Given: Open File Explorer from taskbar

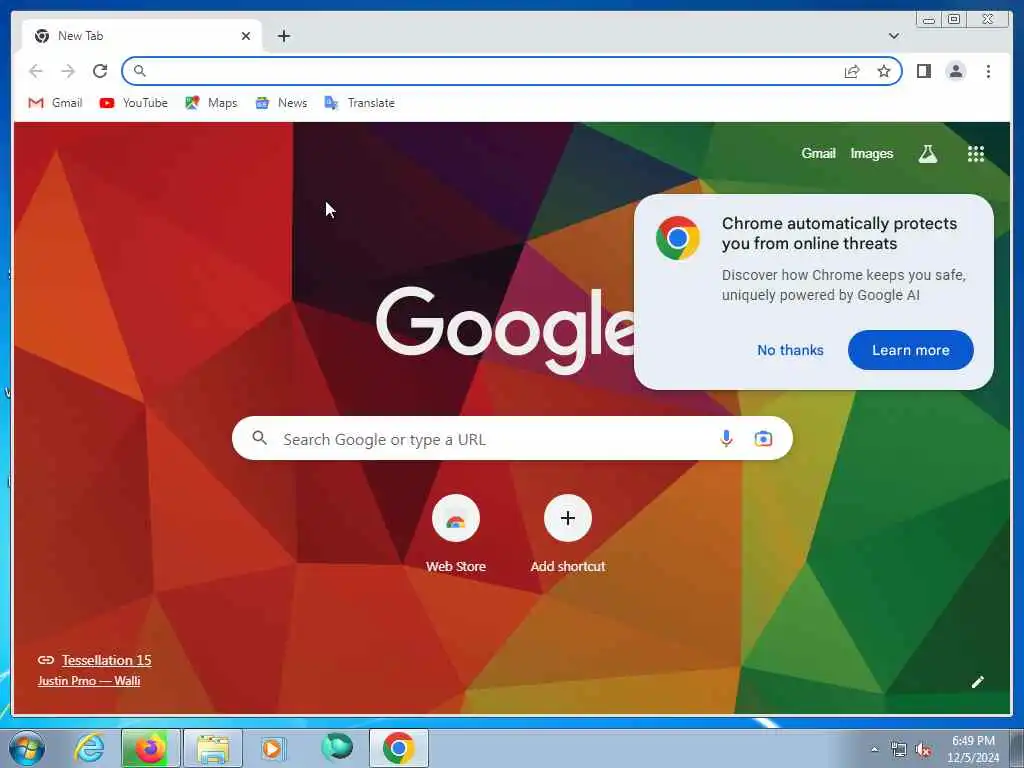Looking at the screenshot, I should [213, 748].
